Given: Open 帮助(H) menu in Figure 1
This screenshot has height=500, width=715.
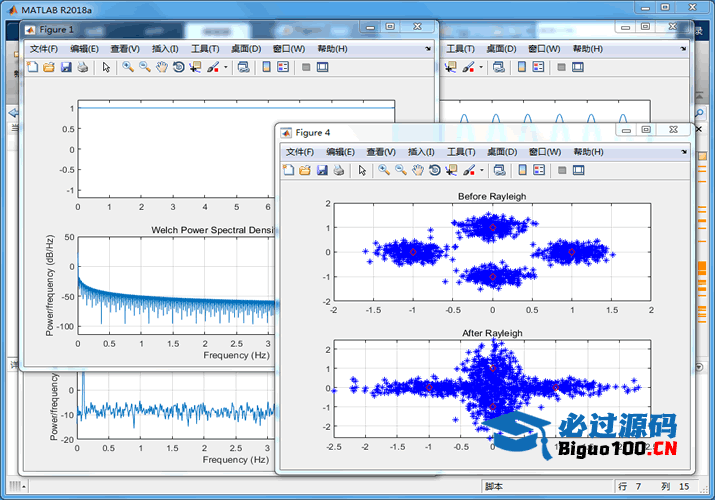Looking at the screenshot, I should click(x=332, y=49).
